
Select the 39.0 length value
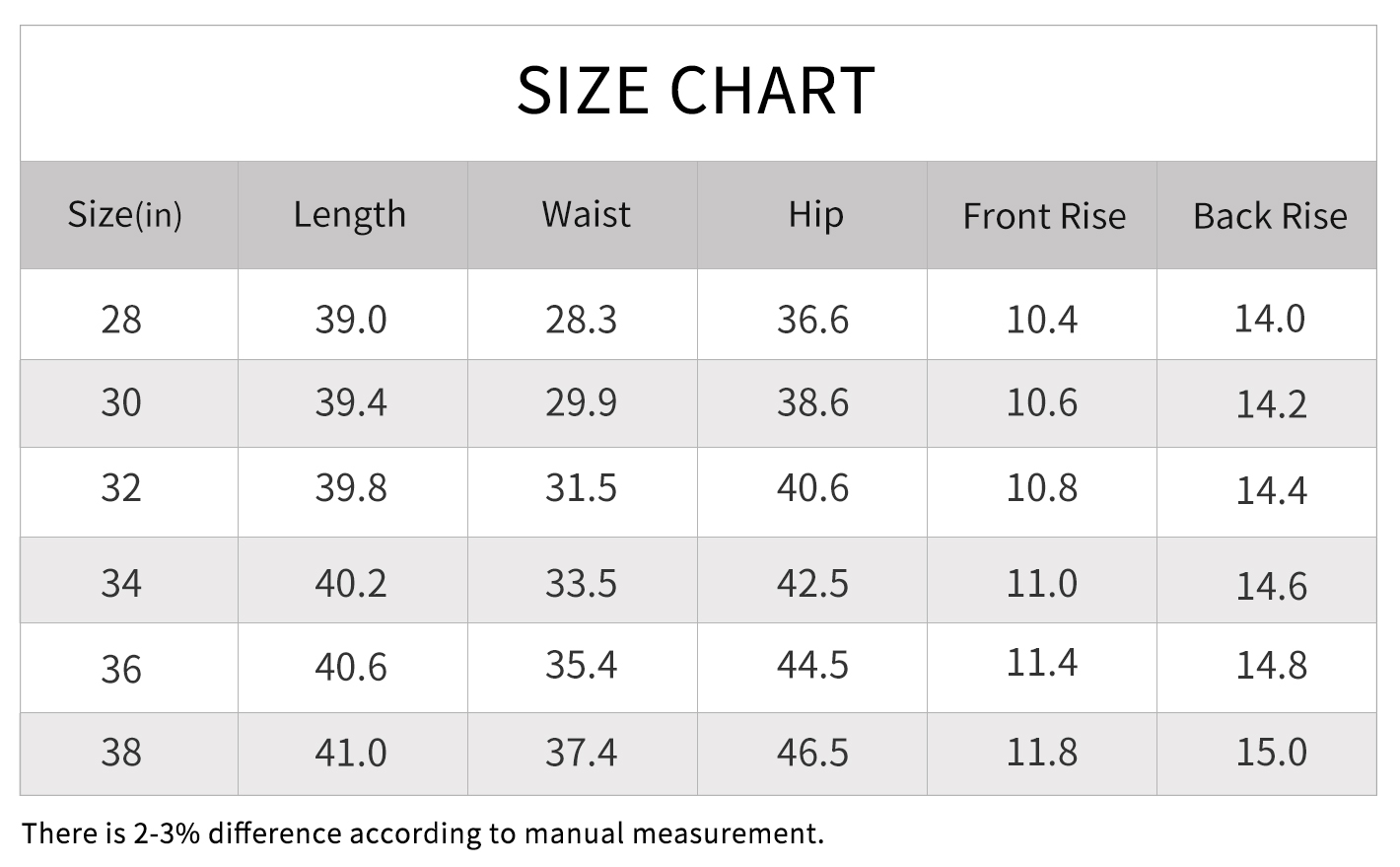[x=351, y=320]
